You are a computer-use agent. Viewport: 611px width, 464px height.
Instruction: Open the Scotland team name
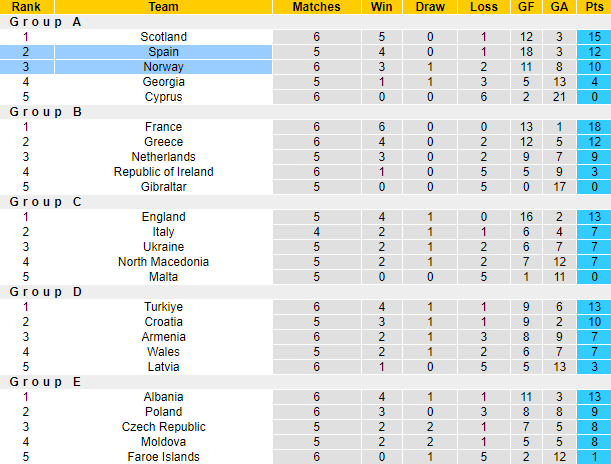pos(163,37)
